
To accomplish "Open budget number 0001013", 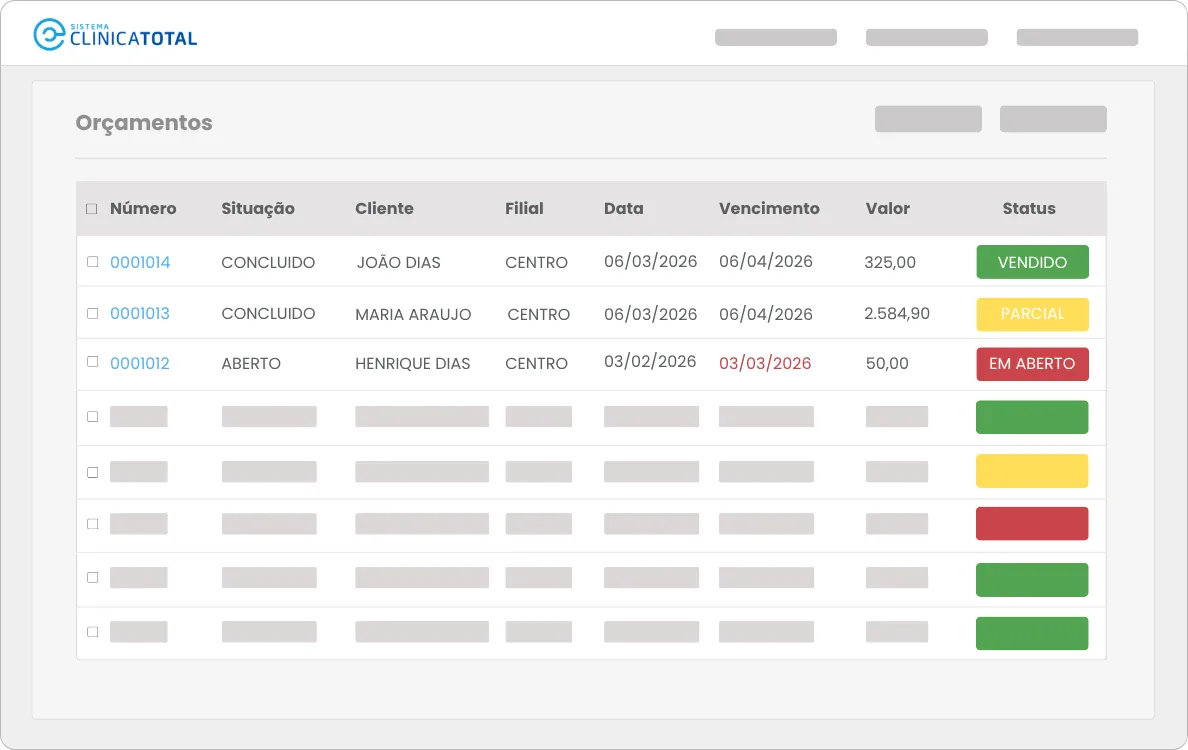I will (139, 313).
